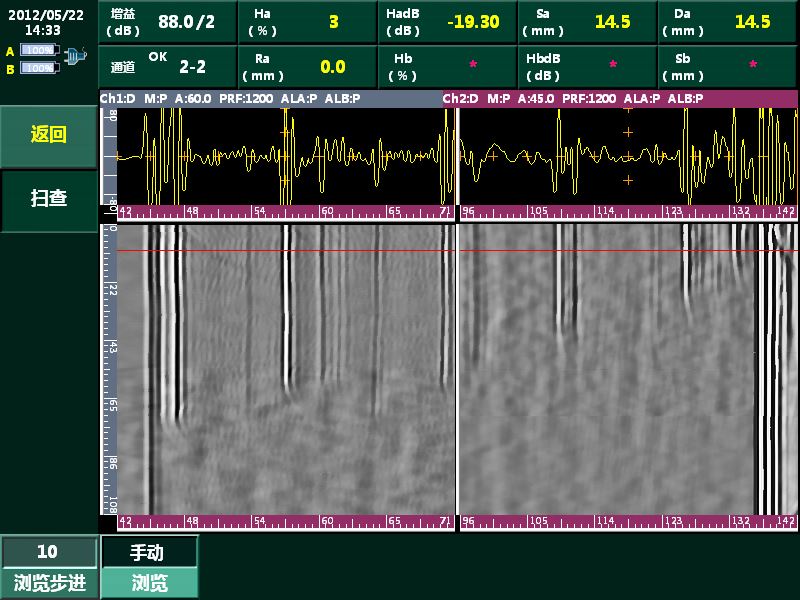Click the Hb (%) readout cell
This screenshot has width=800, height=600.
(x=448, y=67)
